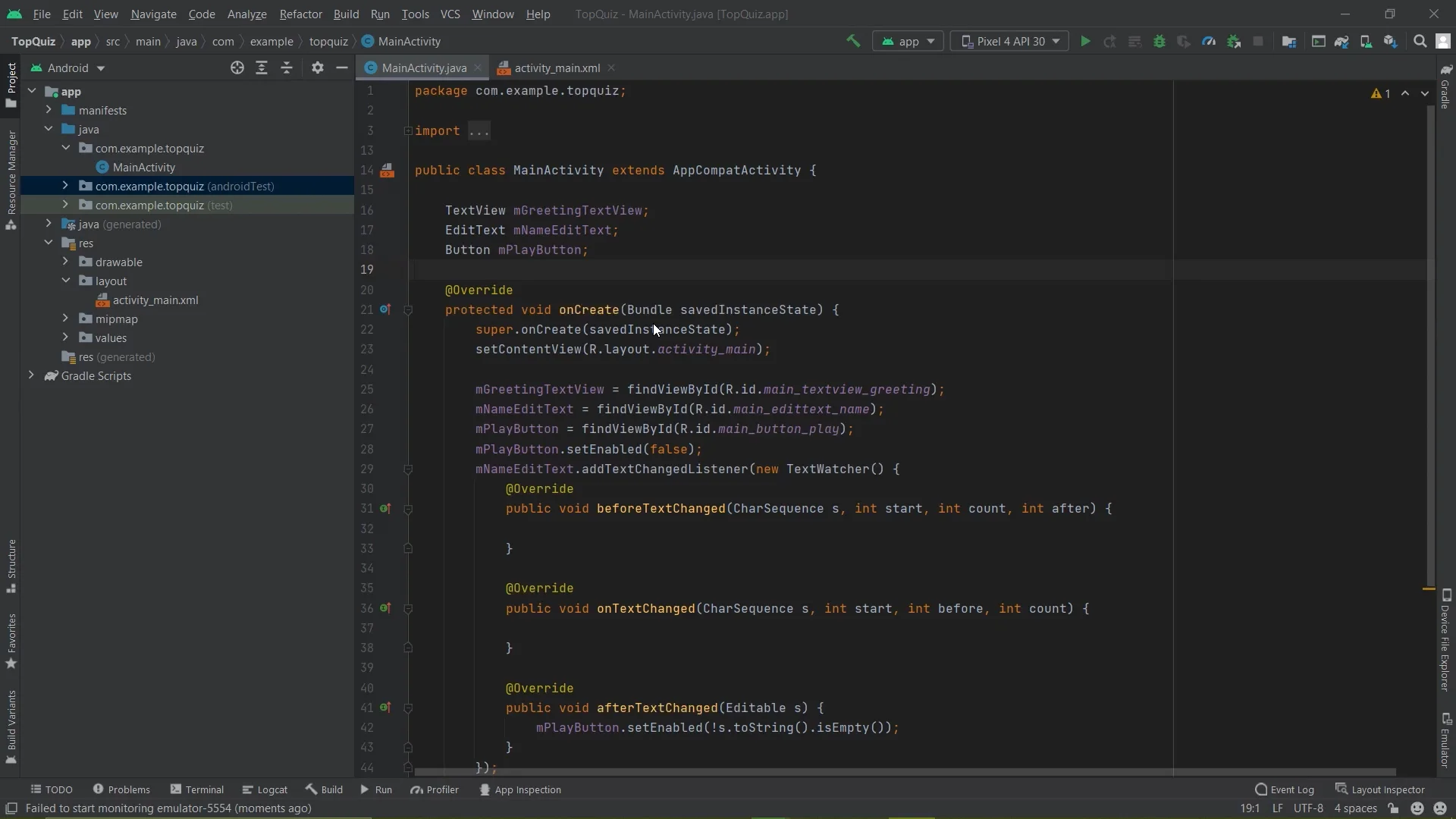
Task: Toggle tool window quick access button
Action: [11, 808]
